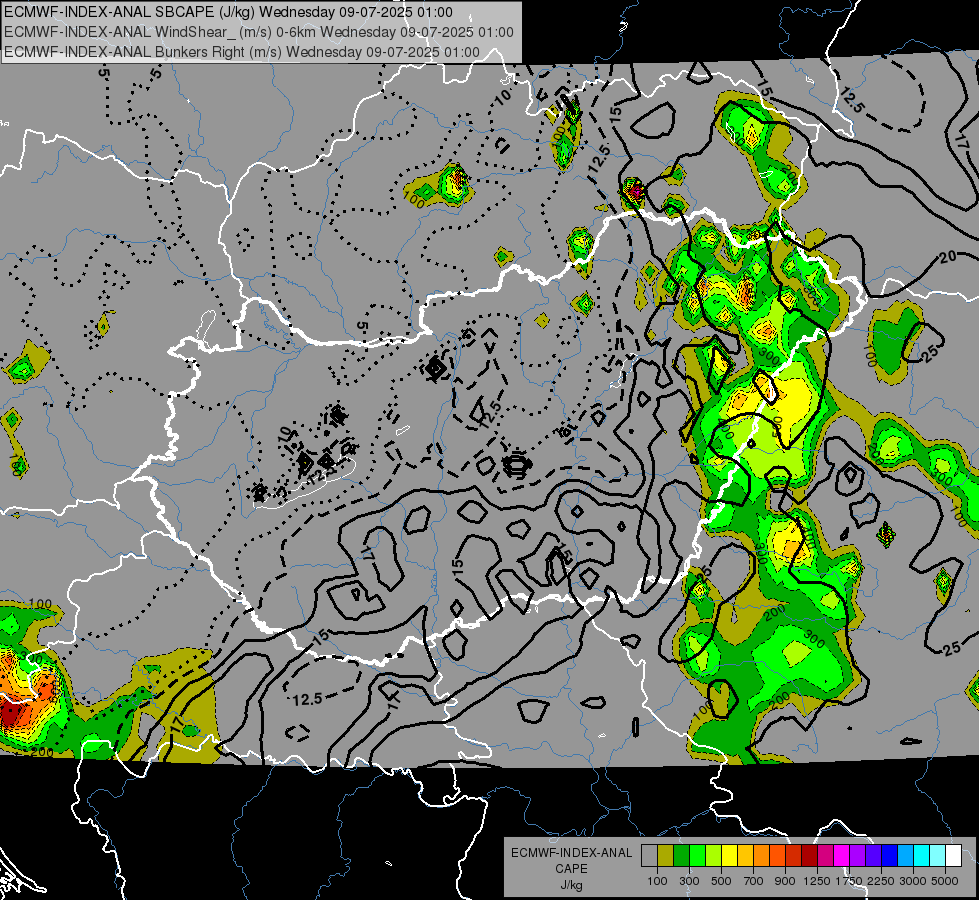Select the dark red swatch left of 1250
The image size is (979, 900).
pos(810,856)
